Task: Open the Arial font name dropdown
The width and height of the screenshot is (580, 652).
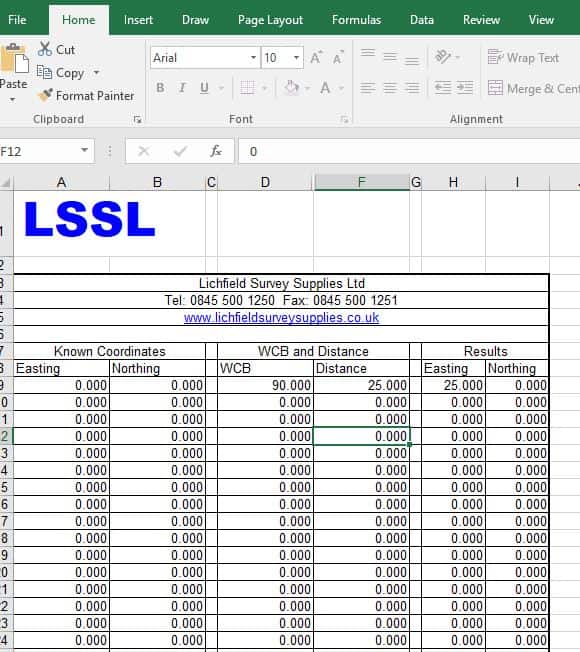Action: tap(253, 57)
